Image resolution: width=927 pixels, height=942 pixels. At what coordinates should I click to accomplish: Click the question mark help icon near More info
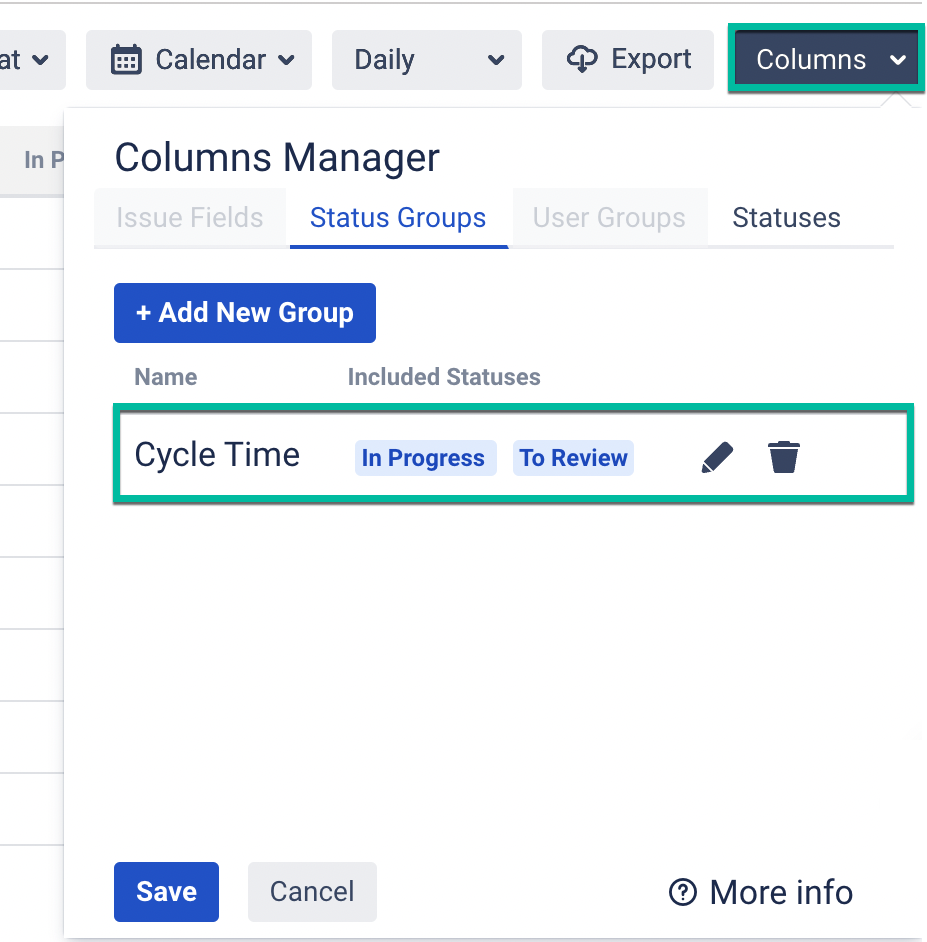coord(683,892)
